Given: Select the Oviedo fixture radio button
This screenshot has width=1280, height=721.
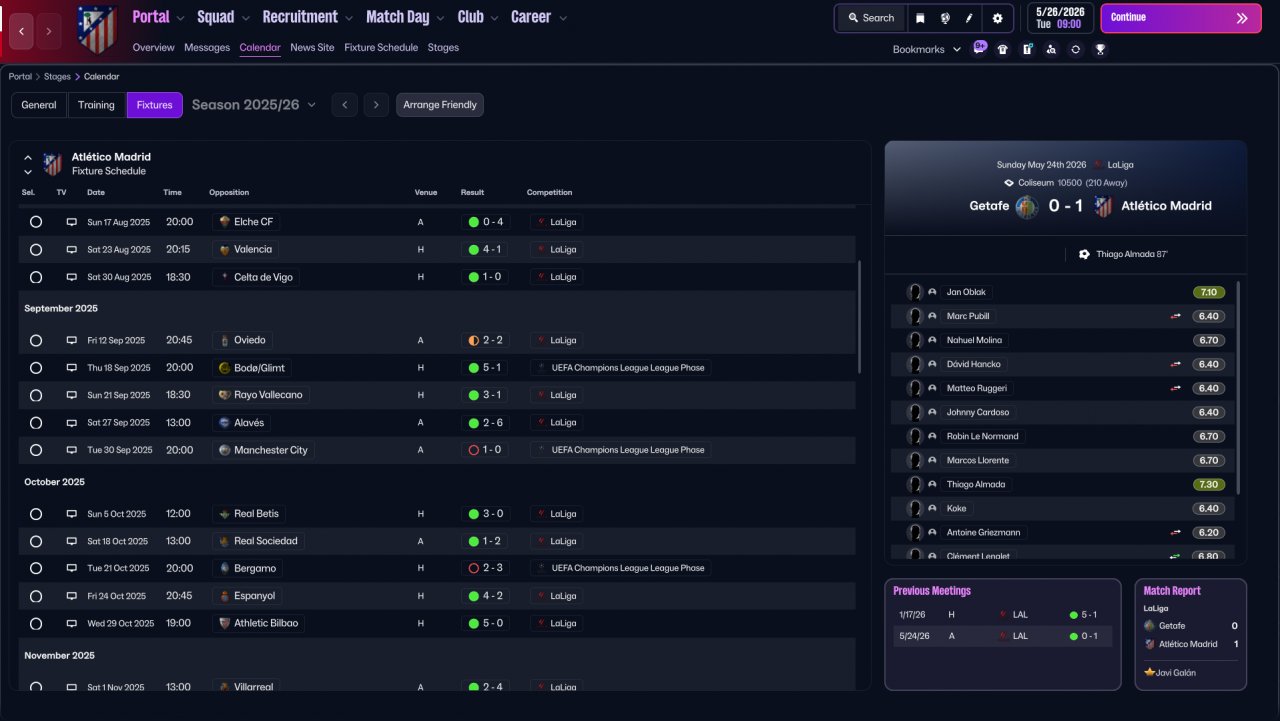Looking at the screenshot, I should pyautogui.click(x=36, y=340).
